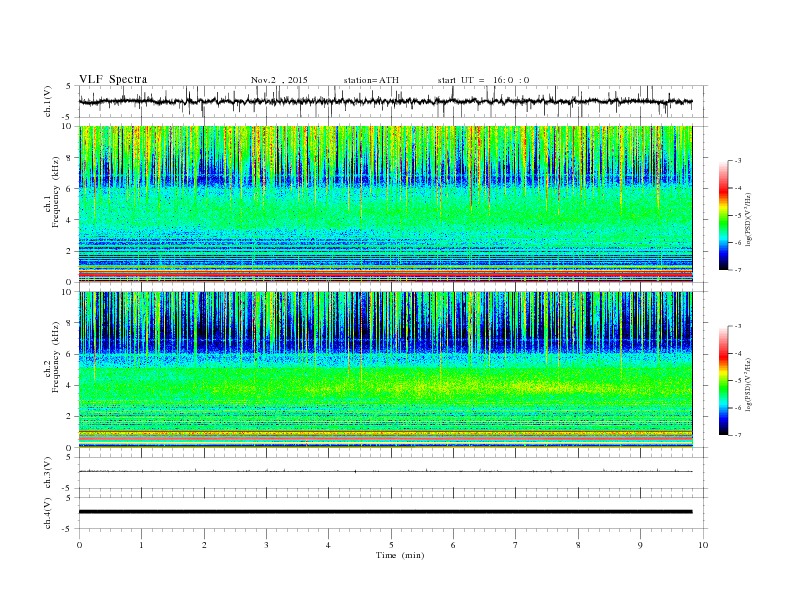Click the ch.1 color bar 'log(PSD)(V²/Hz)' label
The image size is (792, 612).
click(748, 219)
